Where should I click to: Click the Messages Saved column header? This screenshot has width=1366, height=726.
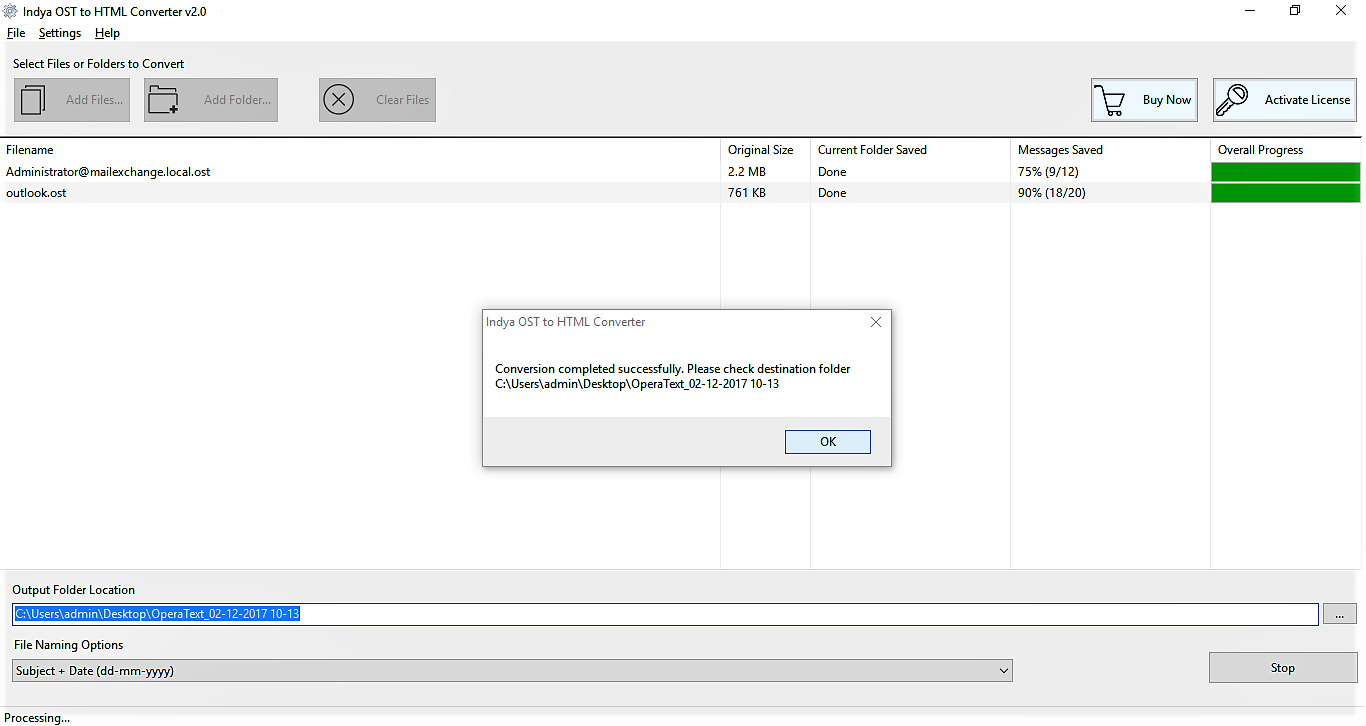(x=1060, y=150)
